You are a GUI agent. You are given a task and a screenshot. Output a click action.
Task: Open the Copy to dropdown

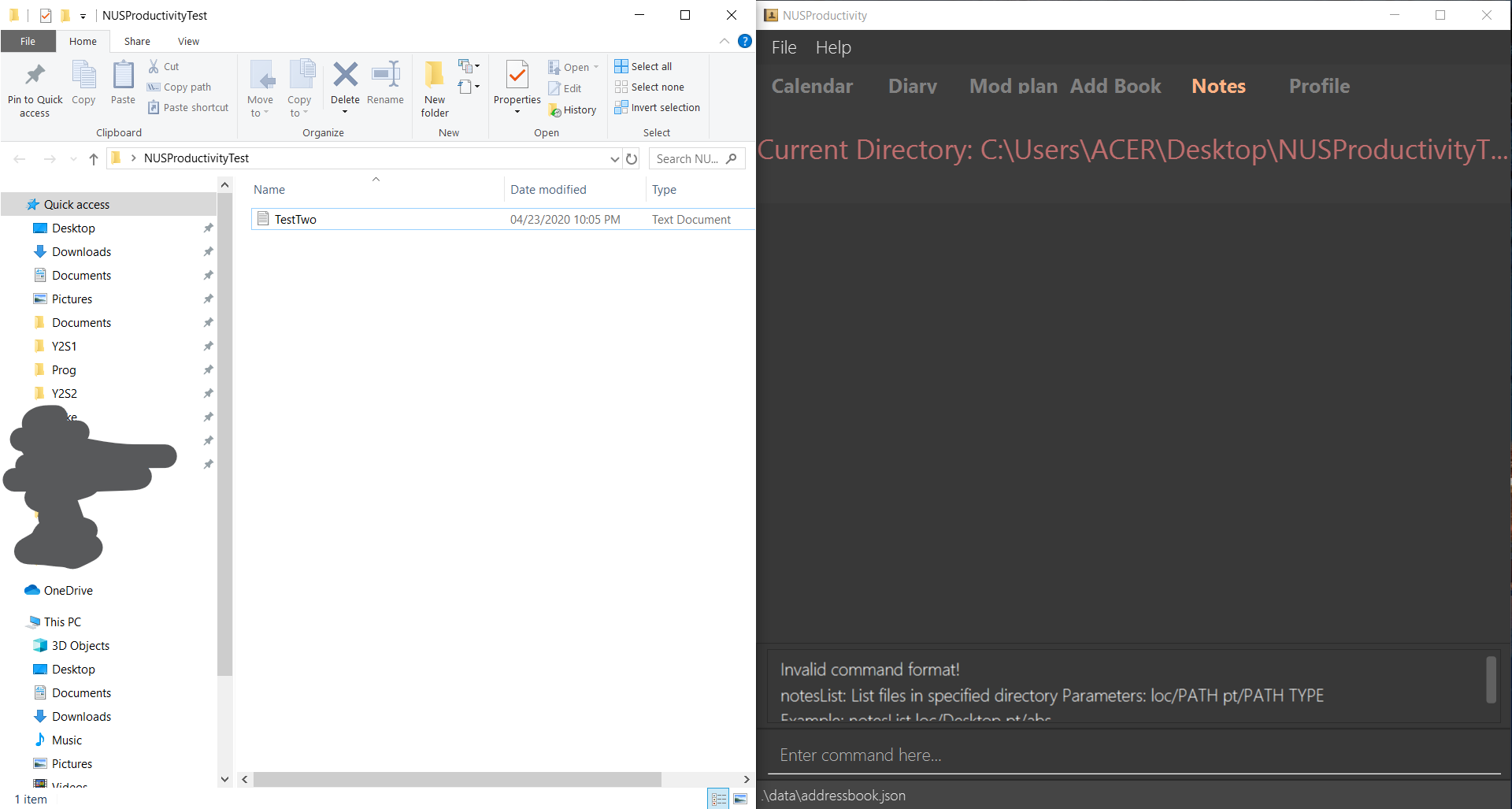[299, 88]
